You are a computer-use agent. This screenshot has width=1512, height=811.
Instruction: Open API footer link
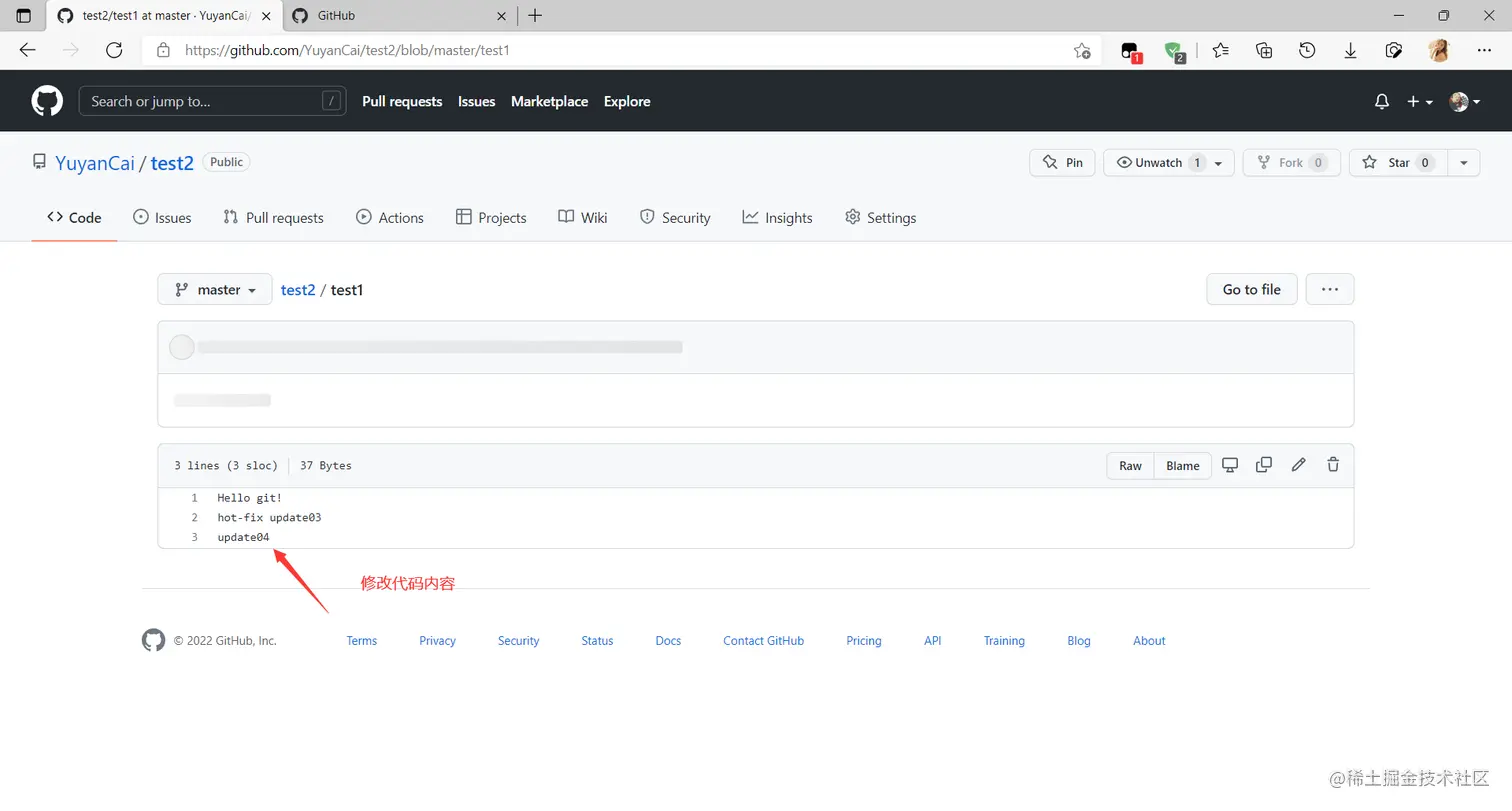tap(933, 641)
